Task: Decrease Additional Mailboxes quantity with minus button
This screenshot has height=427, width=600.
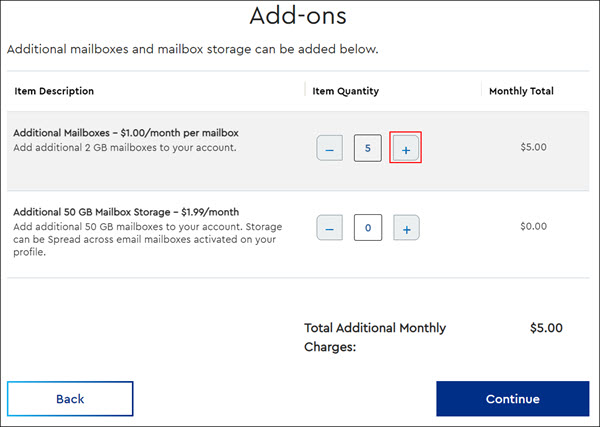Action: pos(329,148)
